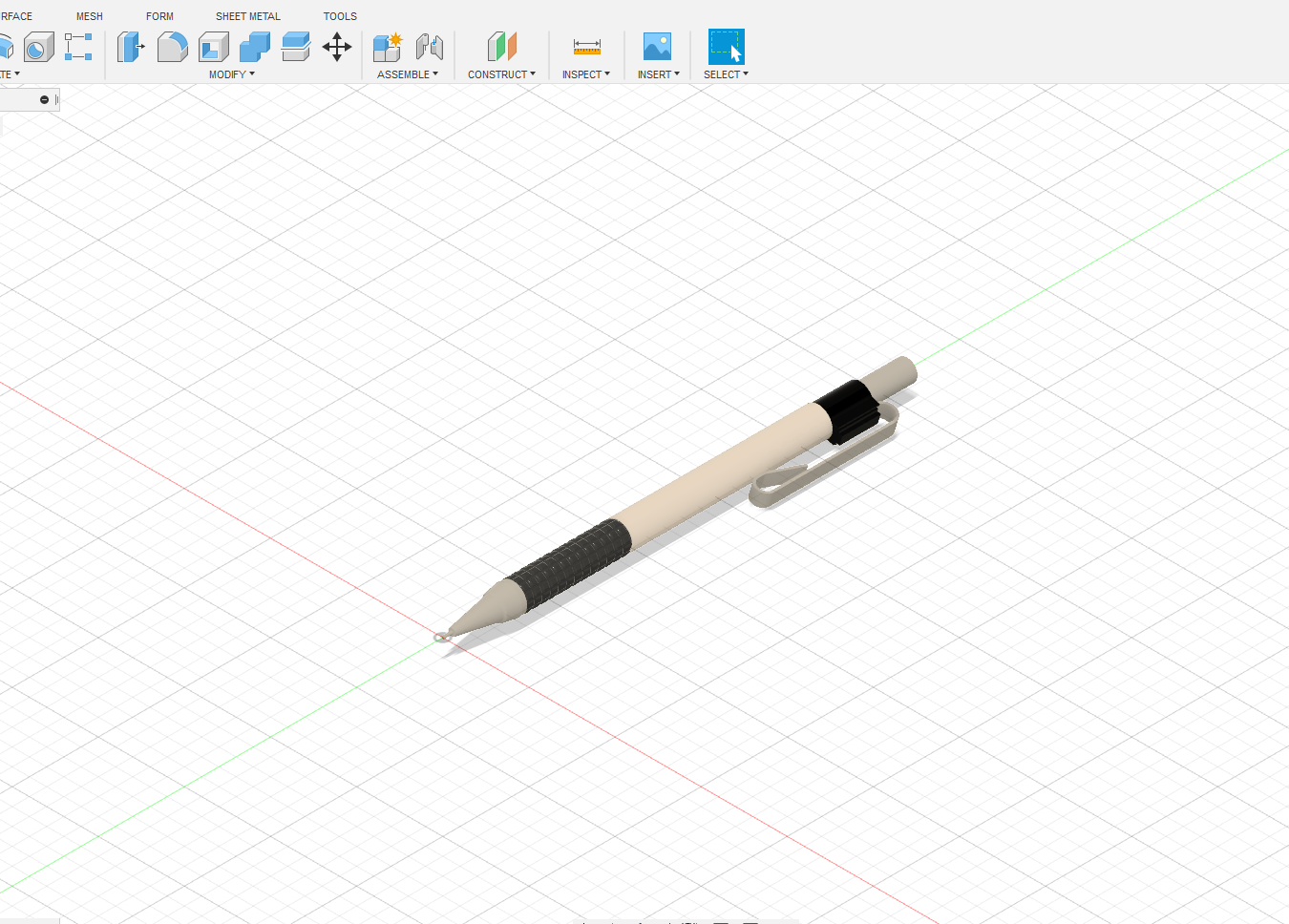Image resolution: width=1289 pixels, height=924 pixels.
Task: Select the Fillet tool
Action: [172, 46]
